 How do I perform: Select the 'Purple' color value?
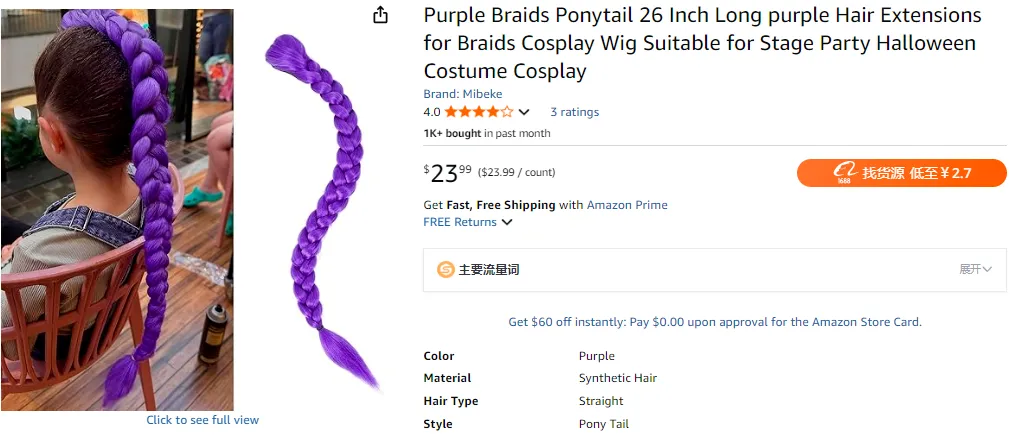597,356
